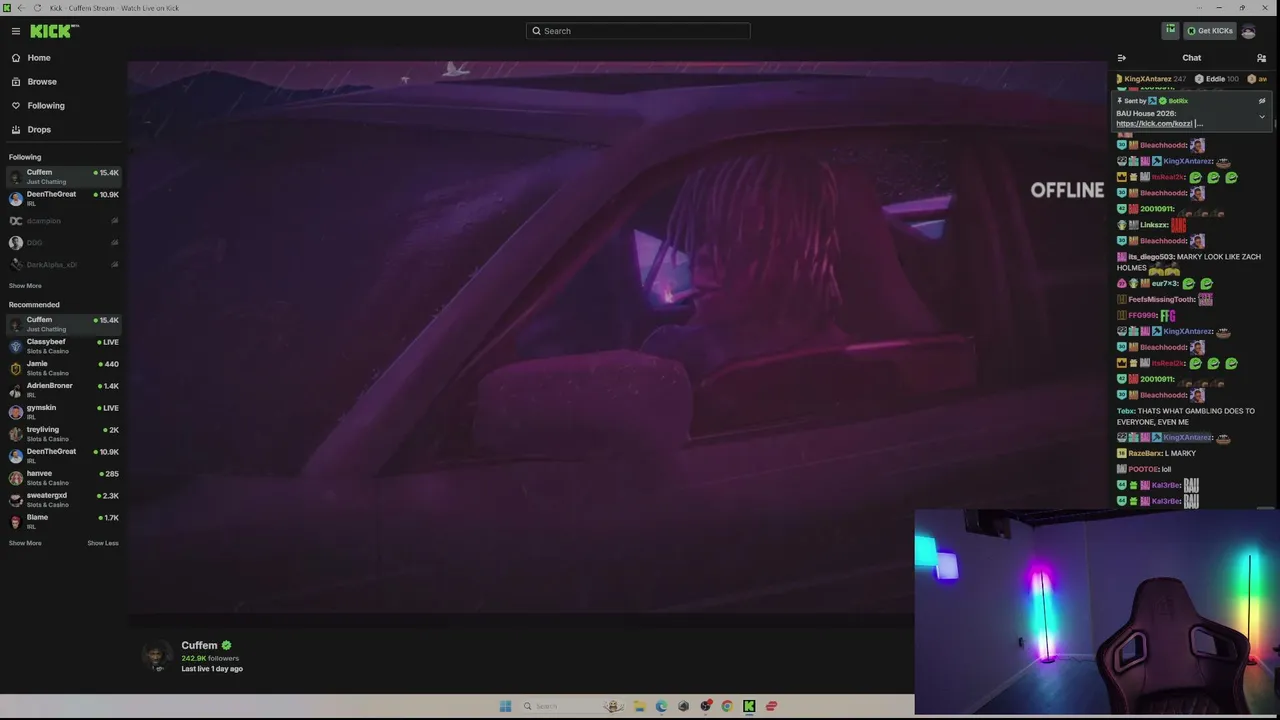
Task: Open Google Chrome from the taskbar
Action: click(727, 706)
